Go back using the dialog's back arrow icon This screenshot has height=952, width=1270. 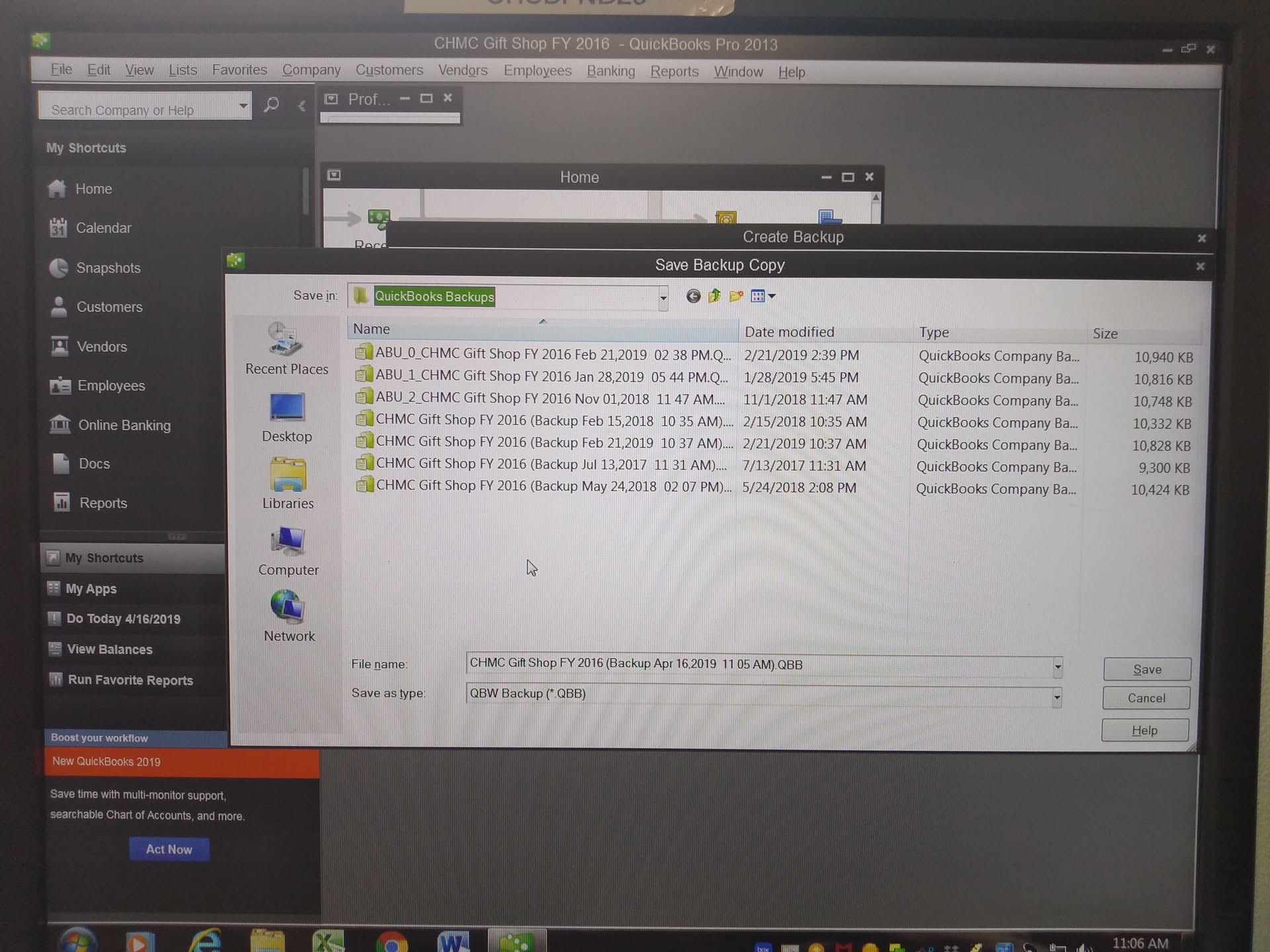coord(693,296)
